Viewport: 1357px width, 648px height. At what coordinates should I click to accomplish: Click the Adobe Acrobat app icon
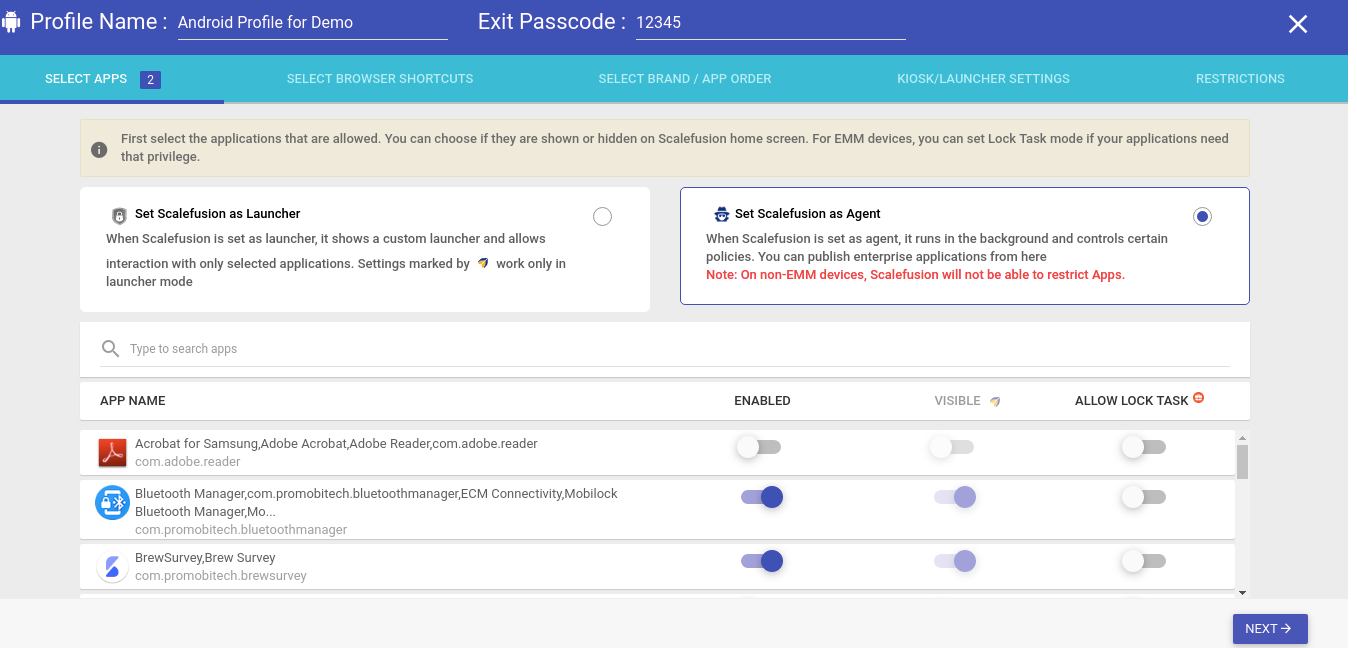click(112, 452)
